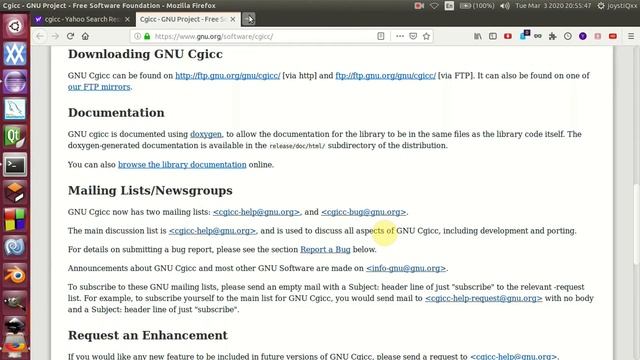Click the purple round extension icon

tap(583, 36)
